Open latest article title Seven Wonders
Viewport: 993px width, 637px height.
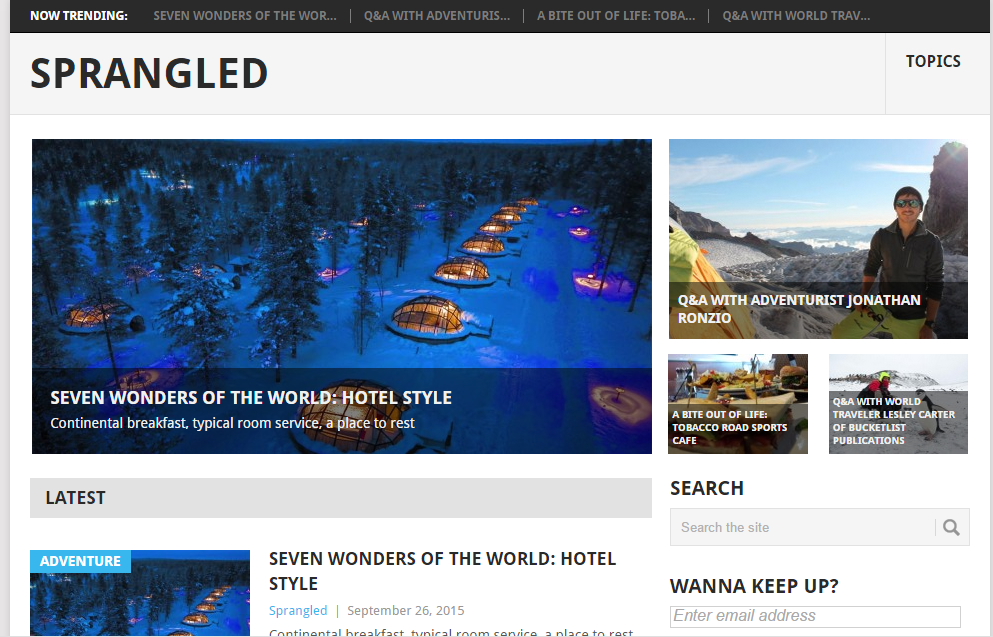442,571
